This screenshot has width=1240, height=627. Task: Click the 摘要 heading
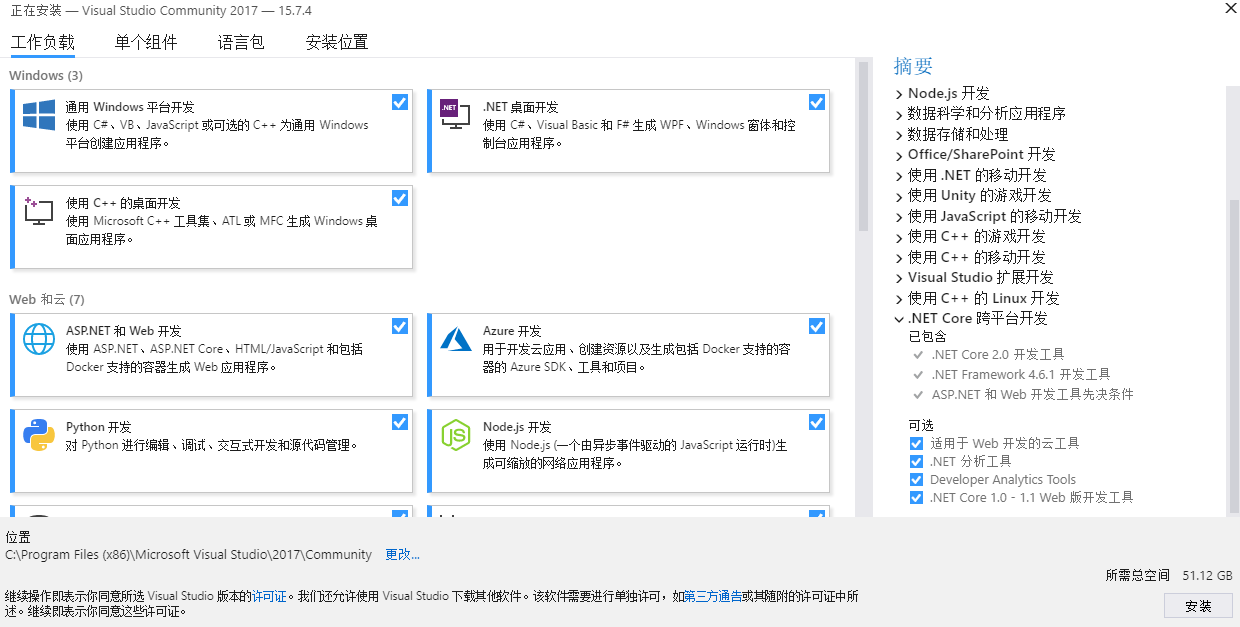pyautogui.click(x=913, y=66)
